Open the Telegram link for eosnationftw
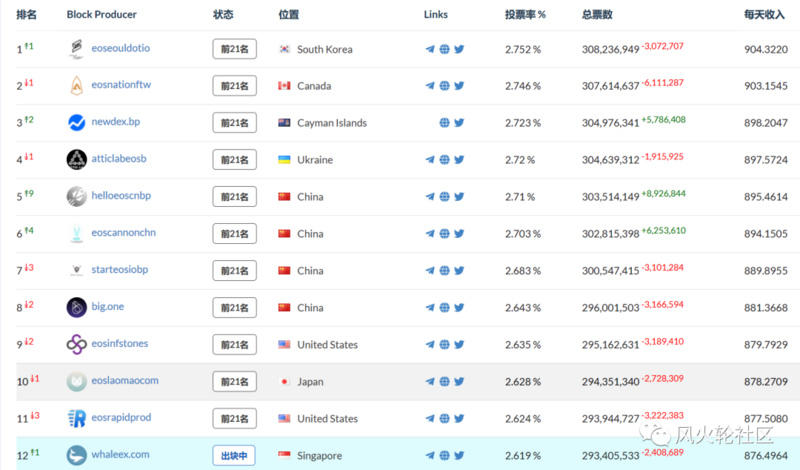The width and height of the screenshot is (800, 470). tap(430, 86)
